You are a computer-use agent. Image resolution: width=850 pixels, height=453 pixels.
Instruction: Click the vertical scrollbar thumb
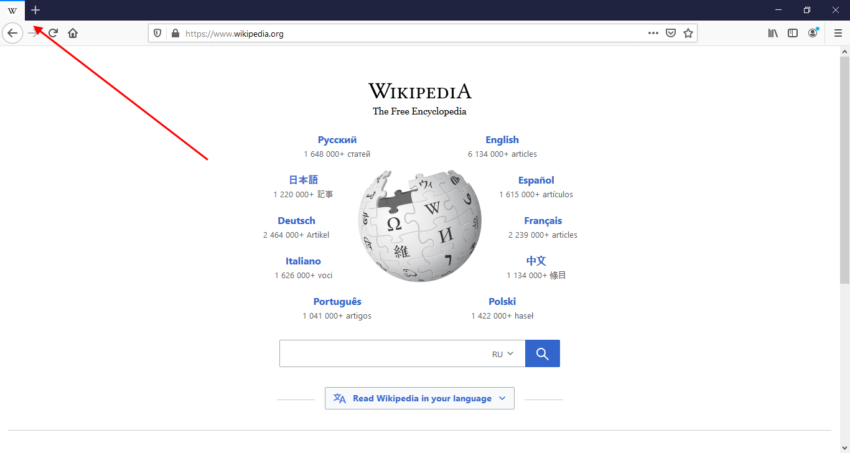845,170
